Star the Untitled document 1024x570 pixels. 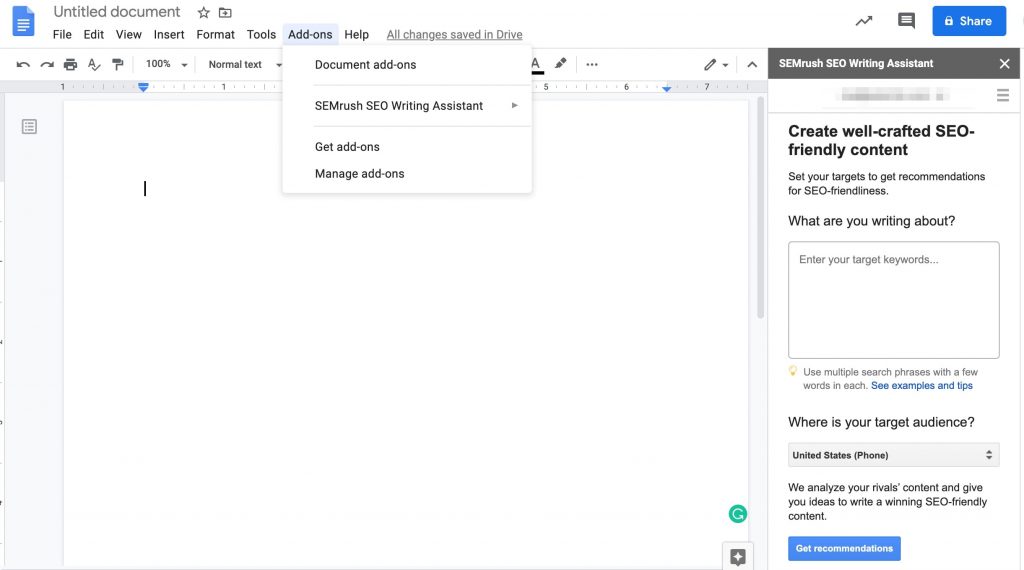204,12
